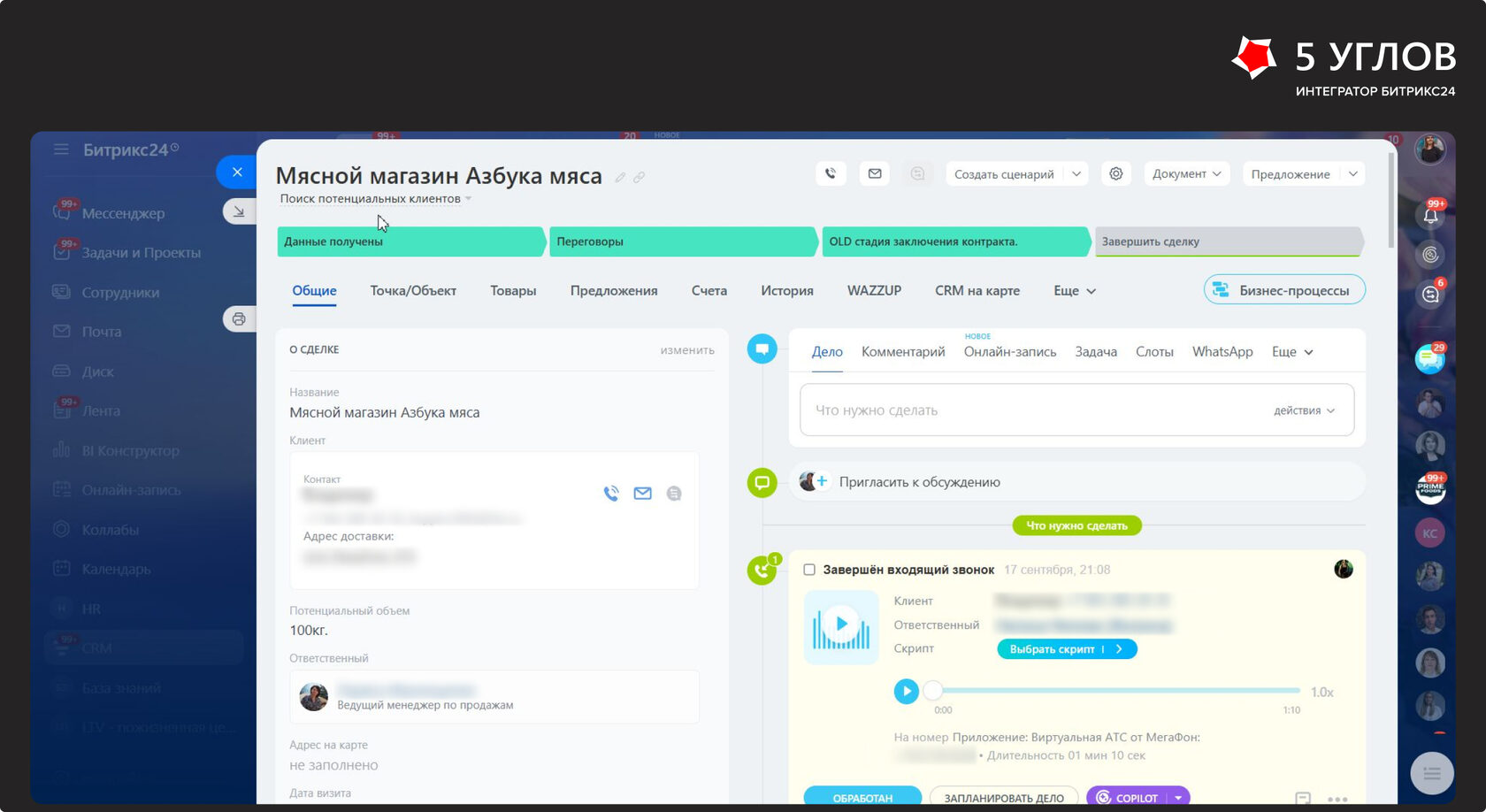Select the Завершить сделку stage
Image resolution: width=1486 pixels, height=812 pixels.
click(1228, 241)
